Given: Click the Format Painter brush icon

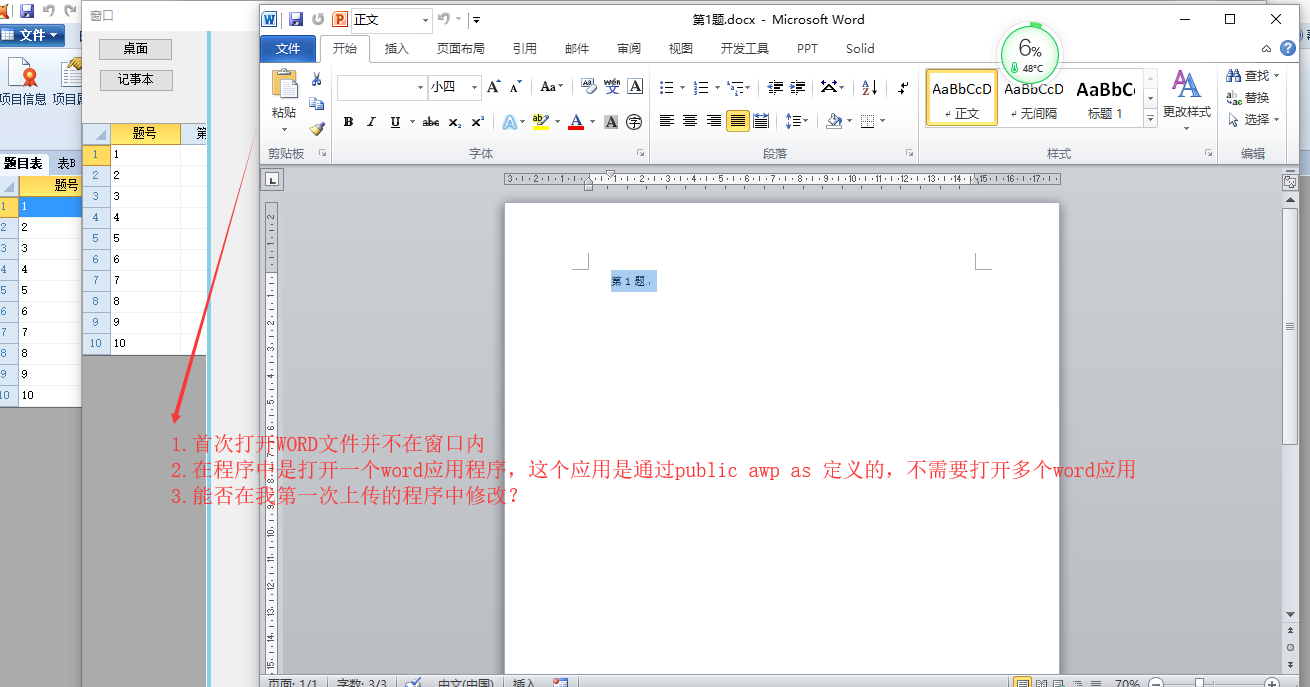Looking at the screenshot, I should (x=317, y=129).
